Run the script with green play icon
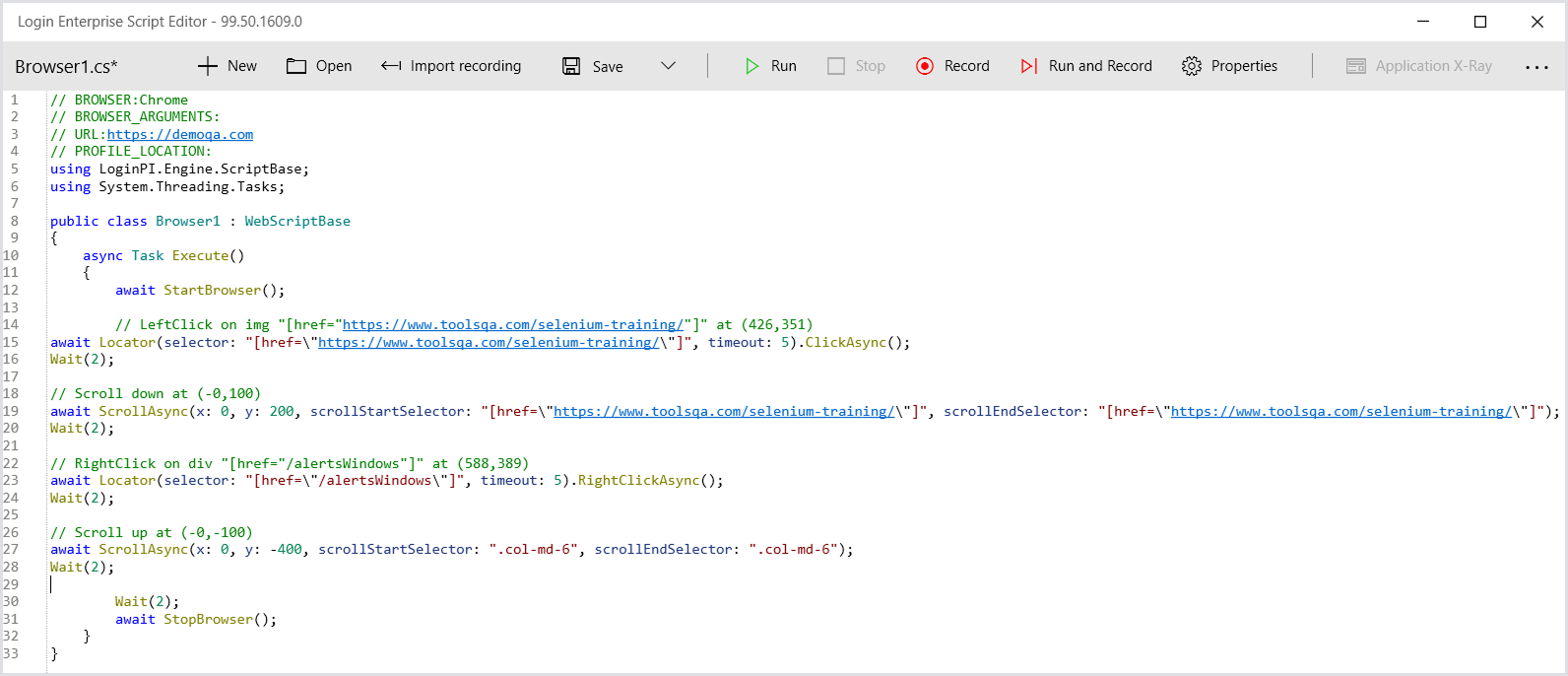Screen dimensions: 1568x676 [752, 66]
